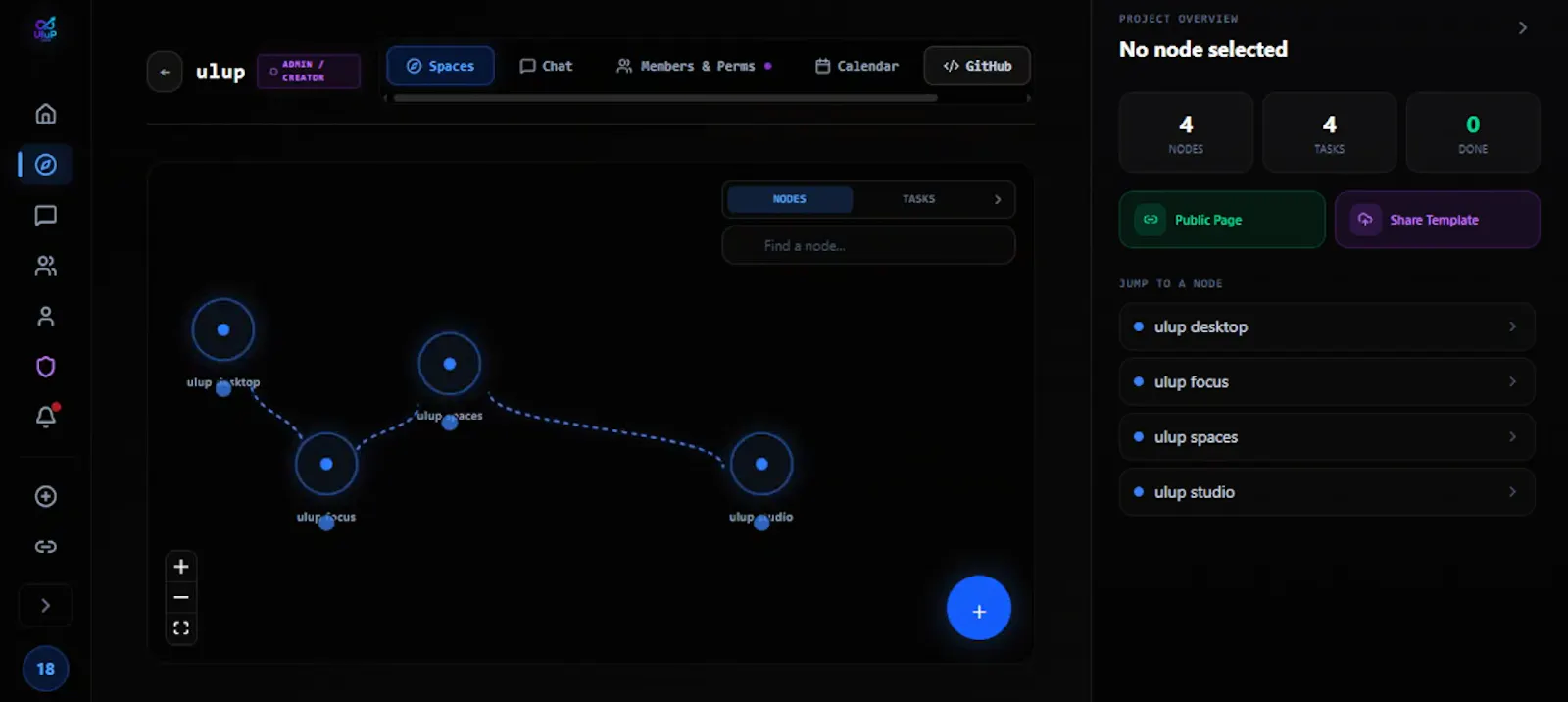Switch to the Spaces tab
1568x702 pixels.
[x=440, y=66]
